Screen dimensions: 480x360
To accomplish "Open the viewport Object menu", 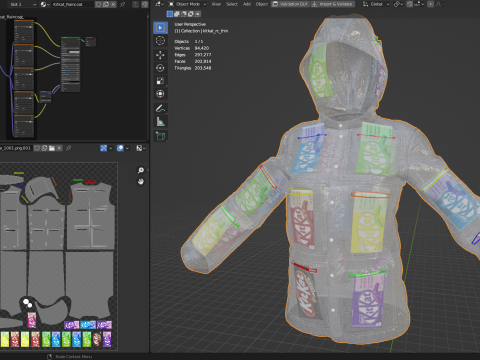I will 262,4.
